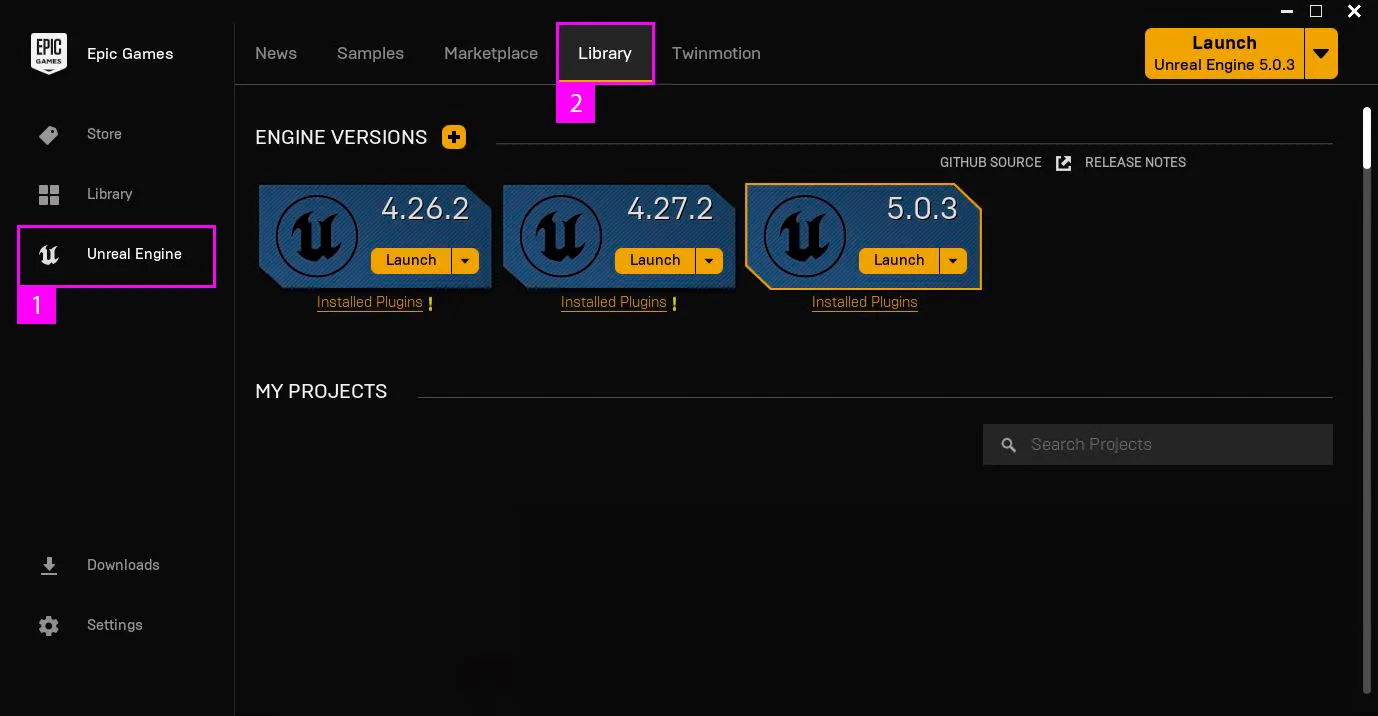Focus the Search Projects field
Viewport: 1378px width, 716px height.
1158,445
